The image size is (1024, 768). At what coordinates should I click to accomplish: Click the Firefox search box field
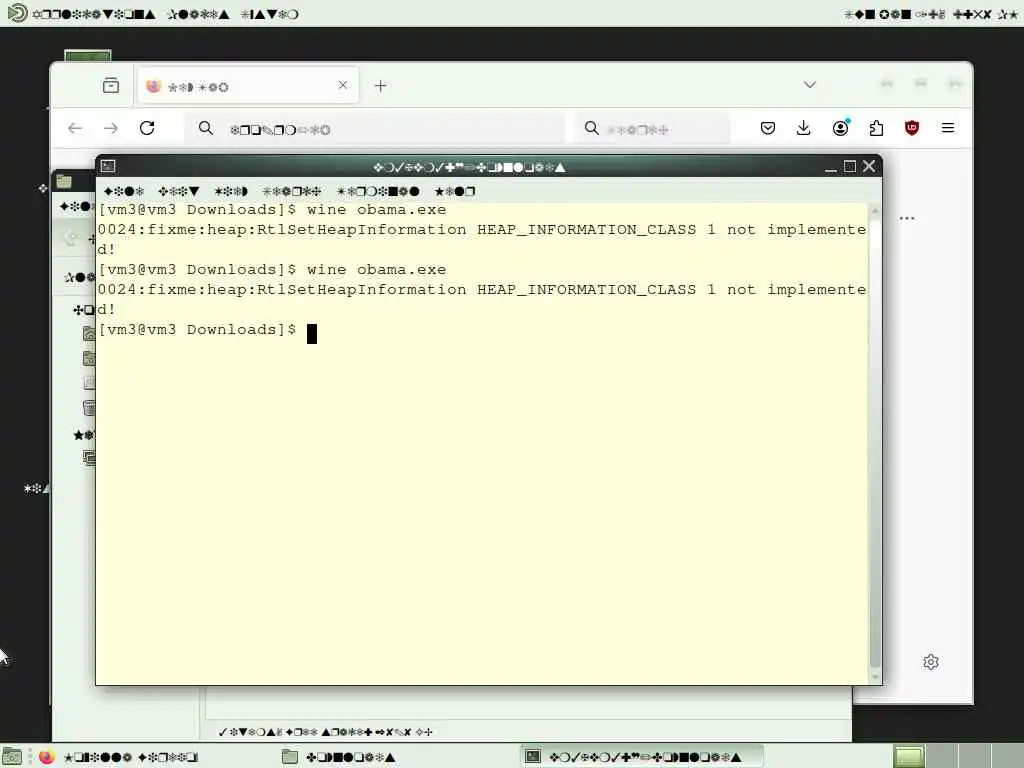[x=652, y=129]
